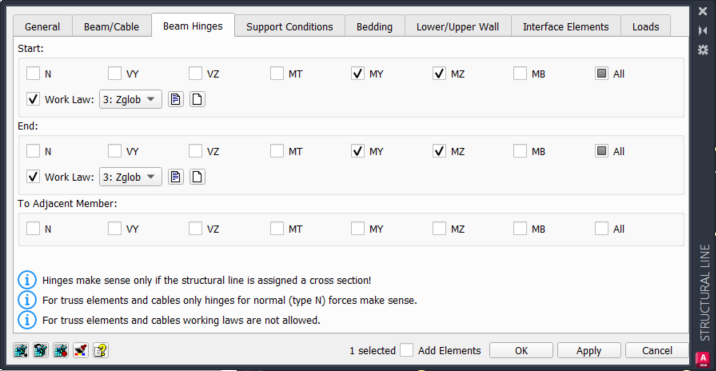Screen dimensions: 716x371
Task: Click the paintbrush match-properties icon
Action: pyautogui.click(x=81, y=350)
